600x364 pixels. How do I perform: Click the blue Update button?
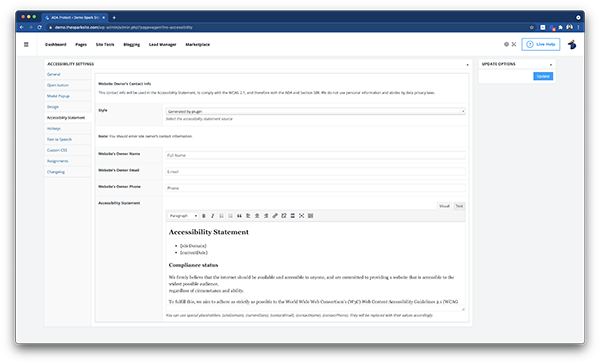543,76
